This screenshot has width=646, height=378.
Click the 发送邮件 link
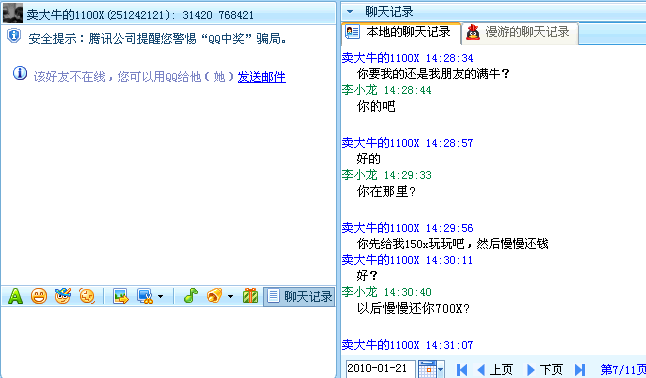[262, 77]
